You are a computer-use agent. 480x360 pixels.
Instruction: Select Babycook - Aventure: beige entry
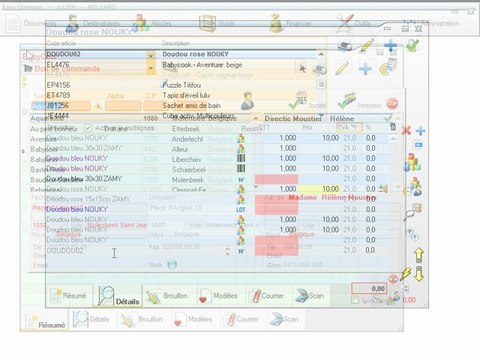pyautogui.click(x=202, y=65)
